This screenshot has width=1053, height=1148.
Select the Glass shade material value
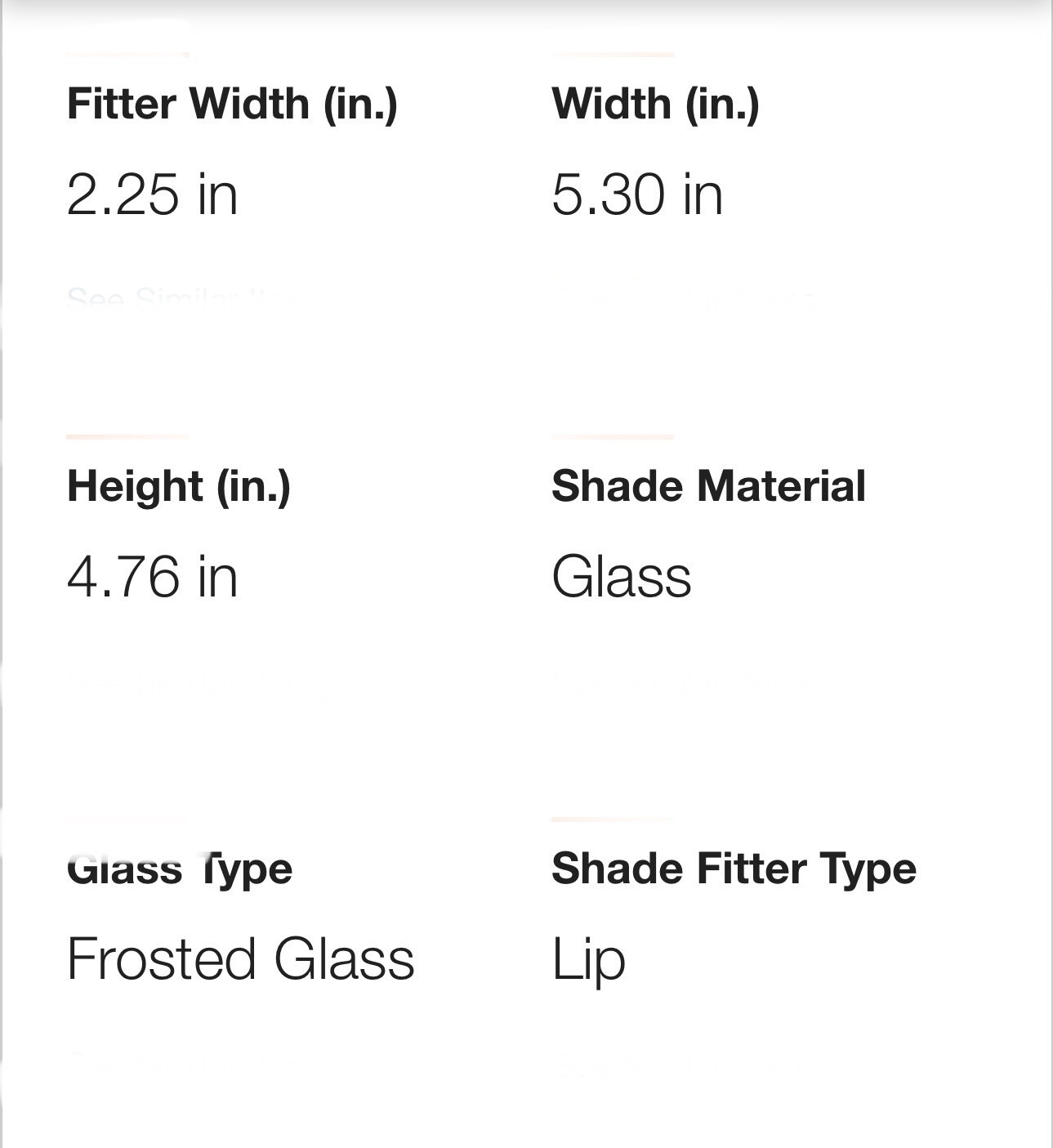[621, 577]
